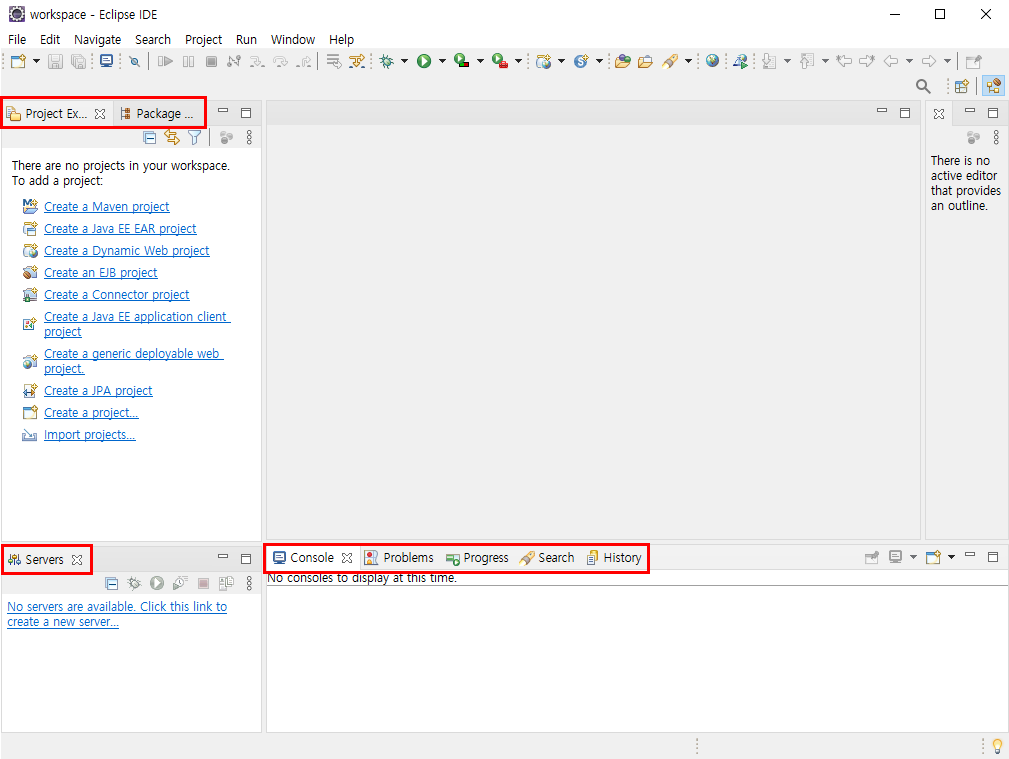The width and height of the screenshot is (1009, 759).
Task: Click Create an EJB project link
Action: pyautogui.click(x=100, y=272)
